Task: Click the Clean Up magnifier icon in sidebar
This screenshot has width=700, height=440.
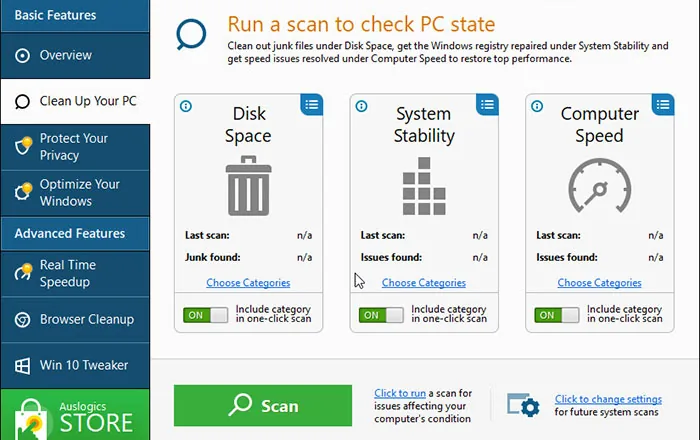Action: click(22, 102)
